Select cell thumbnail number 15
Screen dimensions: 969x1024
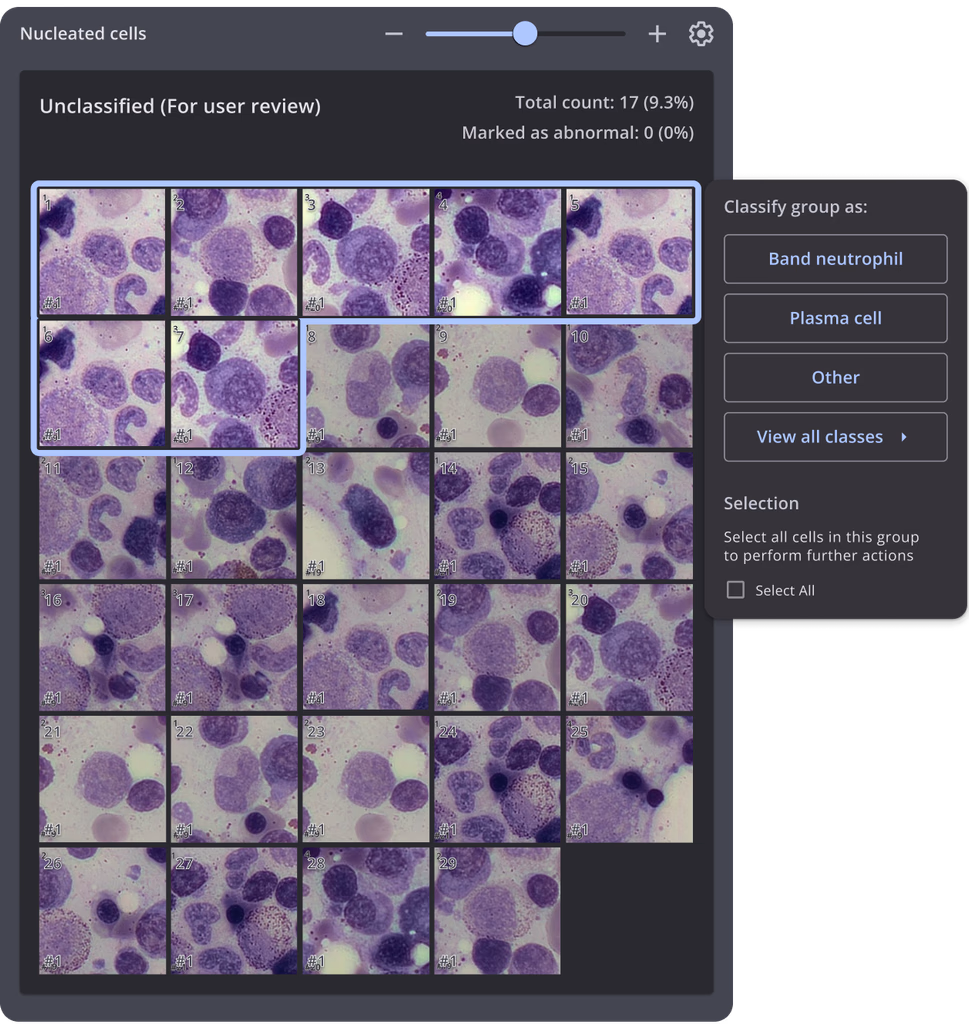[629, 517]
